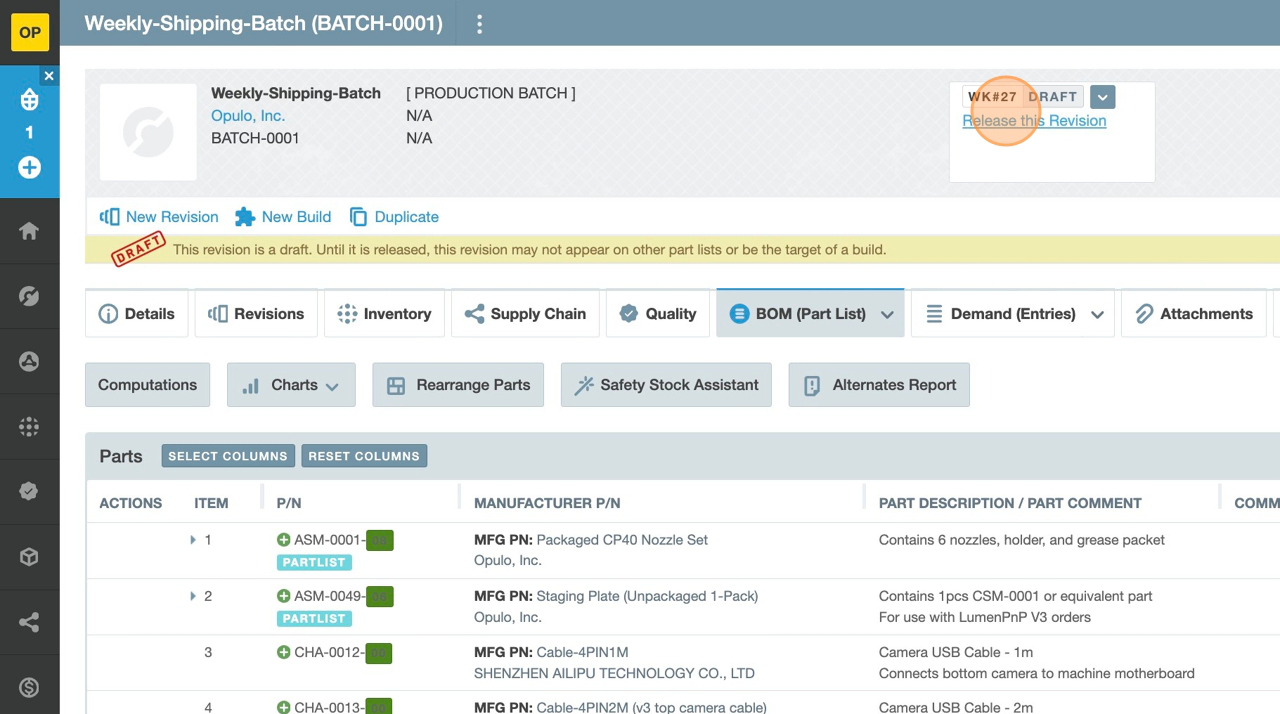1280x714 pixels.
Task: Click the green plus beside CHA-0012
Action: click(x=283, y=653)
